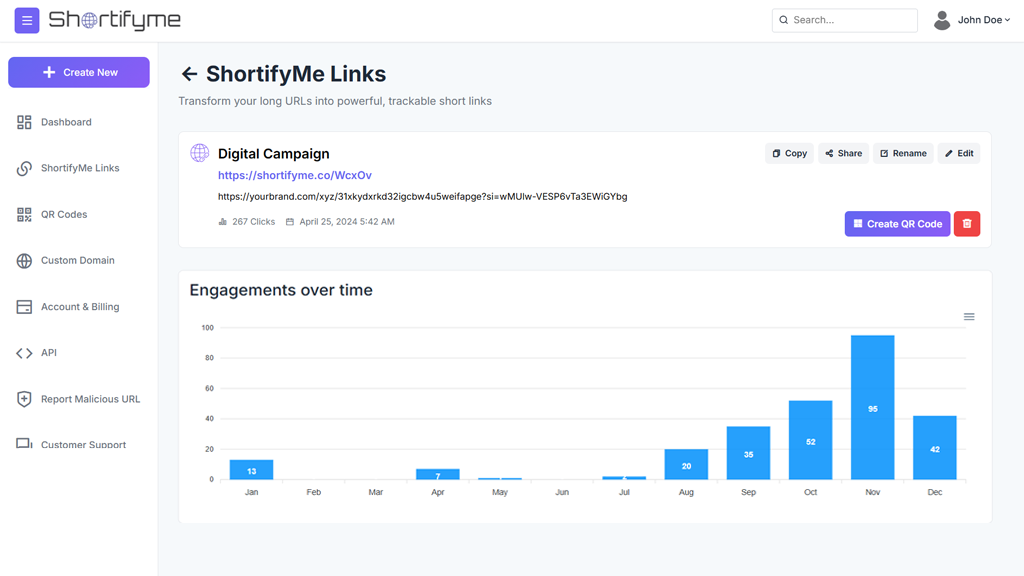Toggle the sidebar with the hamburger icon
The image size is (1024, 576).
[x=26, y=20]
